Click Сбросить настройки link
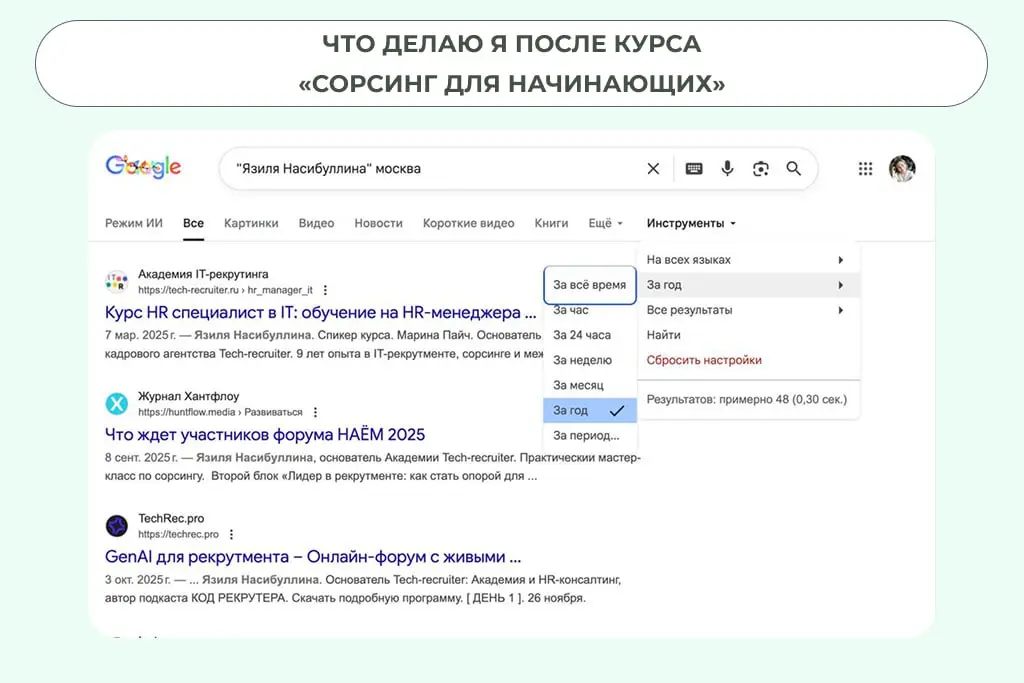The height and width of the screenshot is (683, 1024). [704, 360]
